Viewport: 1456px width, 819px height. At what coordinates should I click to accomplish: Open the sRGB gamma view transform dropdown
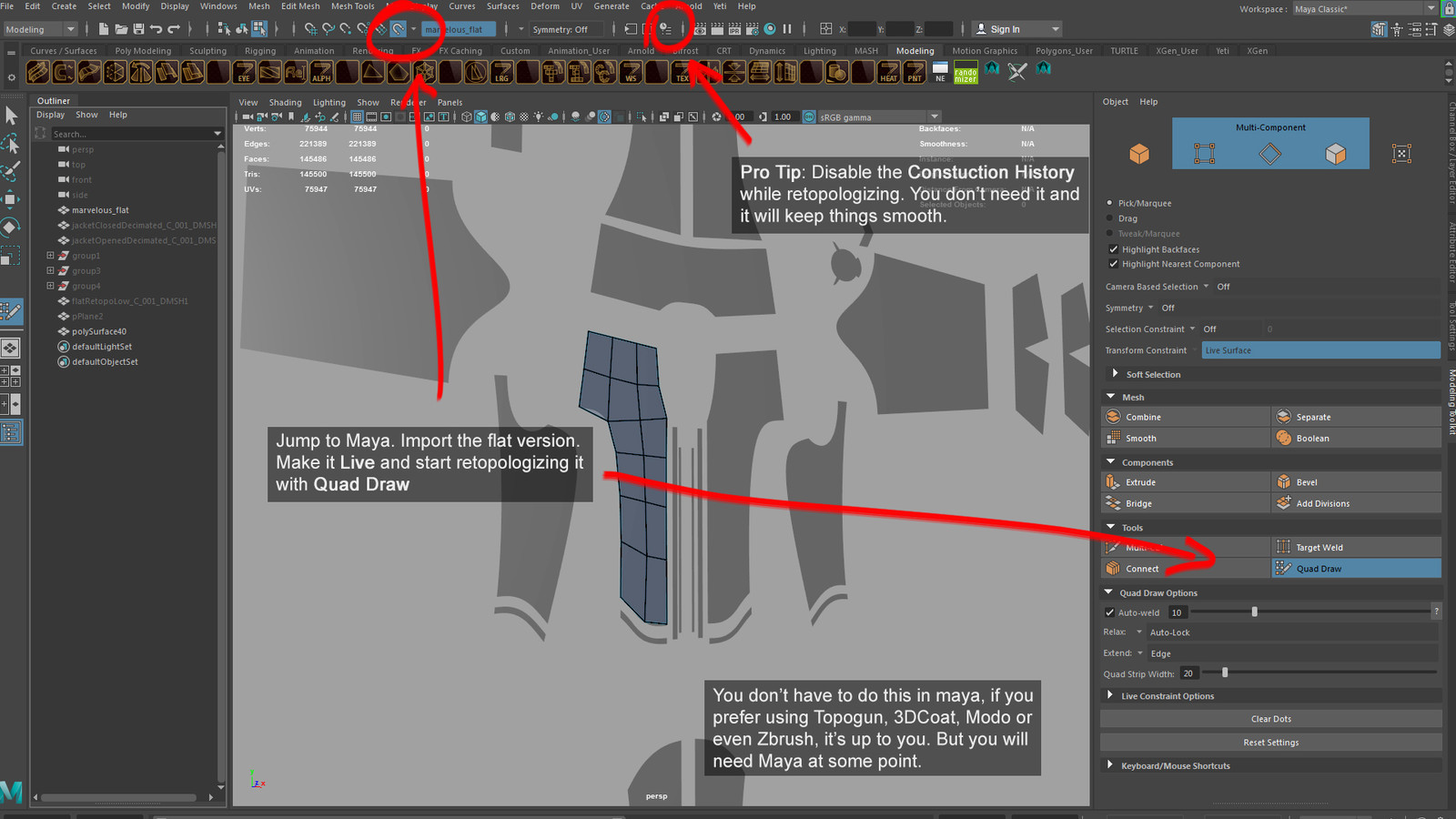tap(879, 116)
